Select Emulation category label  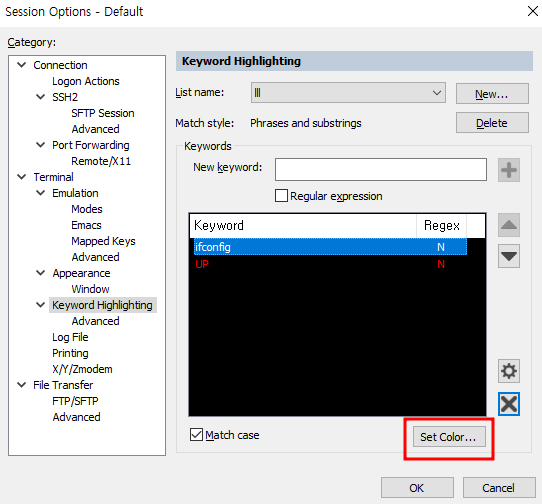coord(75,193)
